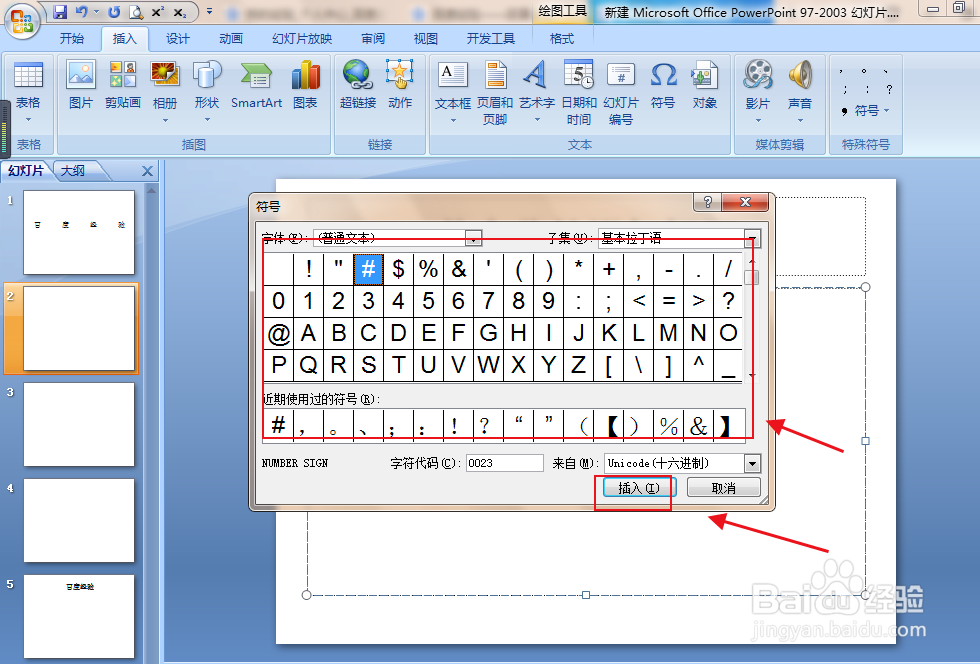This screenshot has height=664, width=980.
Task: Apply superscript from quick access toolbar
Action: [x=158, y=12]
